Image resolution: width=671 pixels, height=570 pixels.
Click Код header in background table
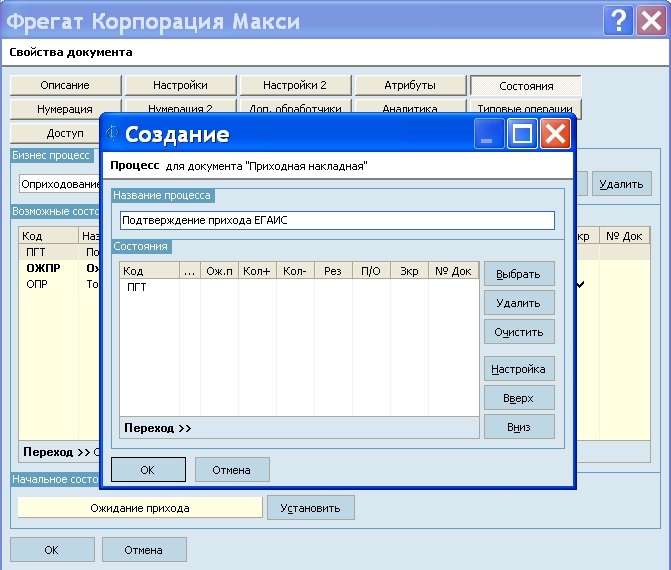(x=48, y=236)
